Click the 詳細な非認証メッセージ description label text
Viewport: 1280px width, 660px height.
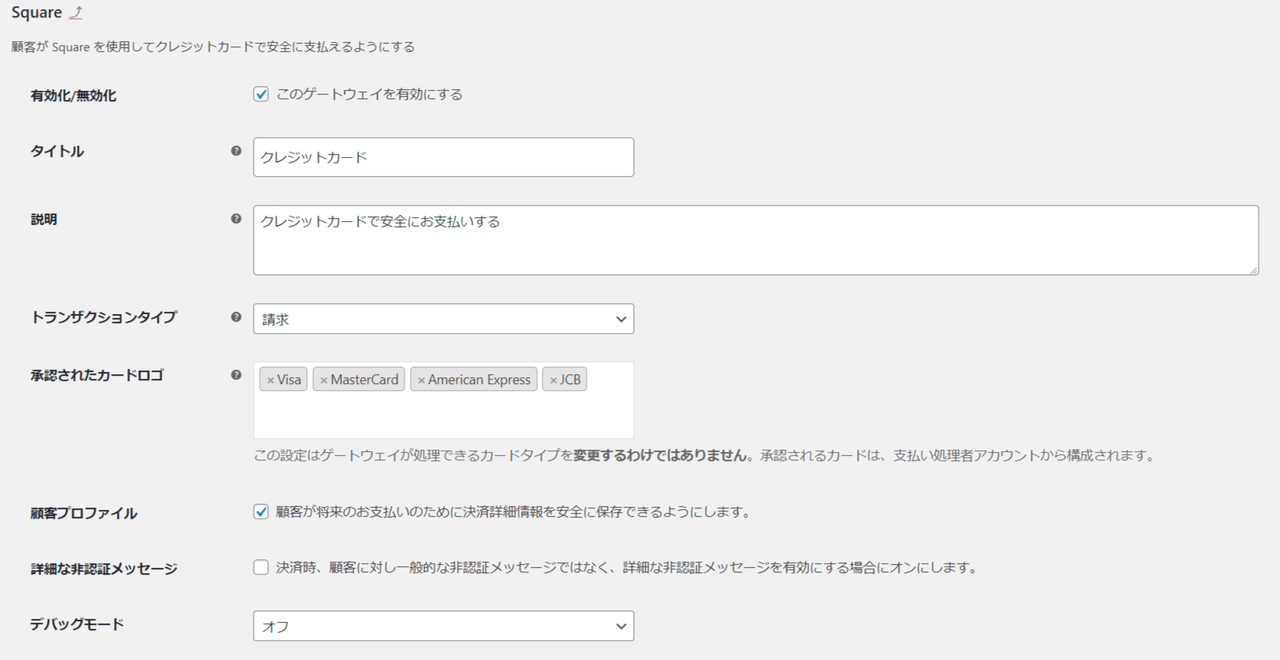click(626, 567)
